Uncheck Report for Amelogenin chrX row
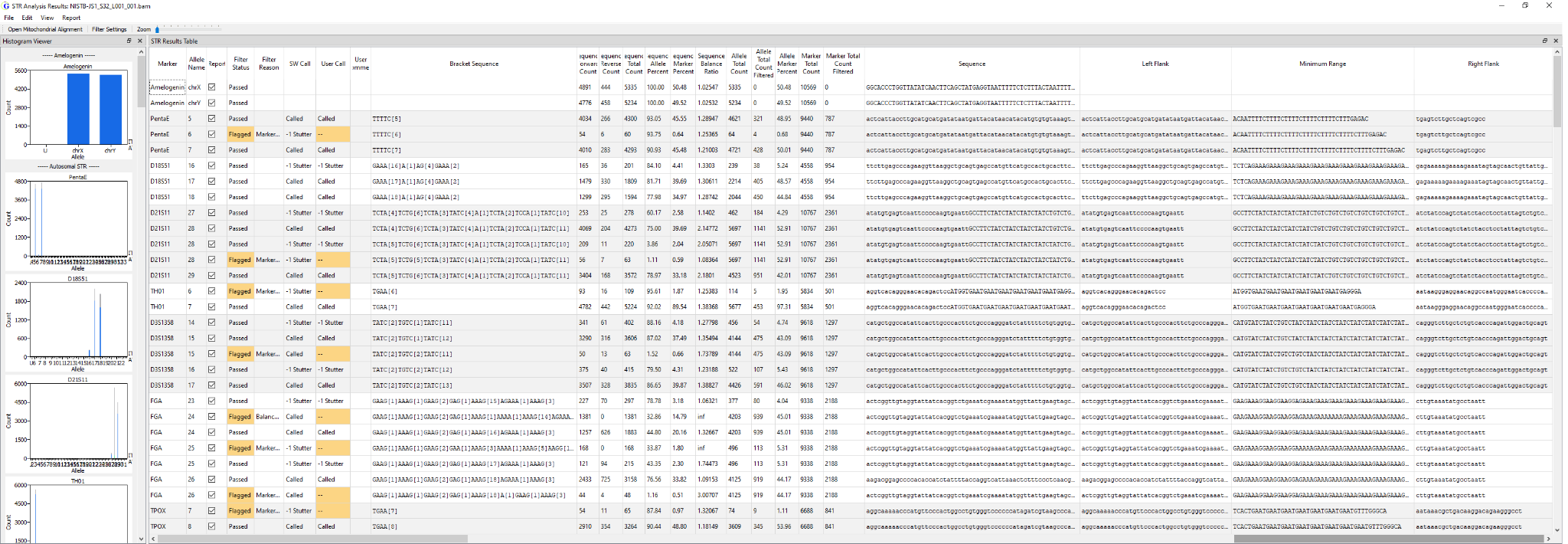Image resolution: width=1568 pixels, height=544 pixels. point(212,87)
